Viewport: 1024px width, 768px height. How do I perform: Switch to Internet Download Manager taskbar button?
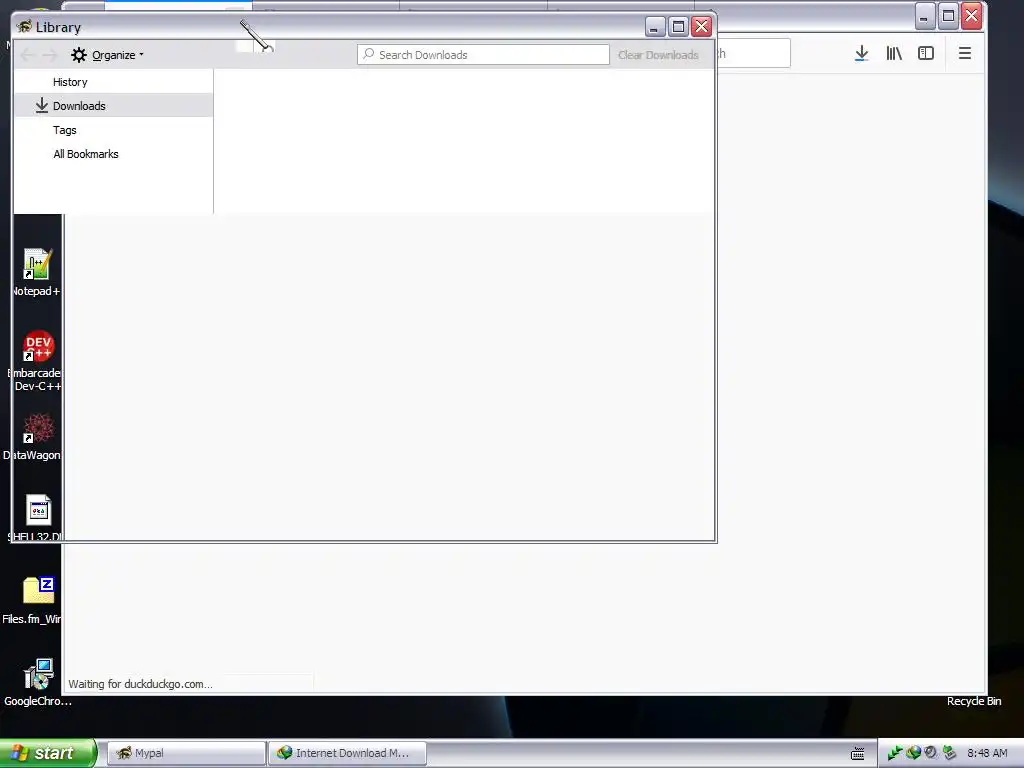pos(347,753)
